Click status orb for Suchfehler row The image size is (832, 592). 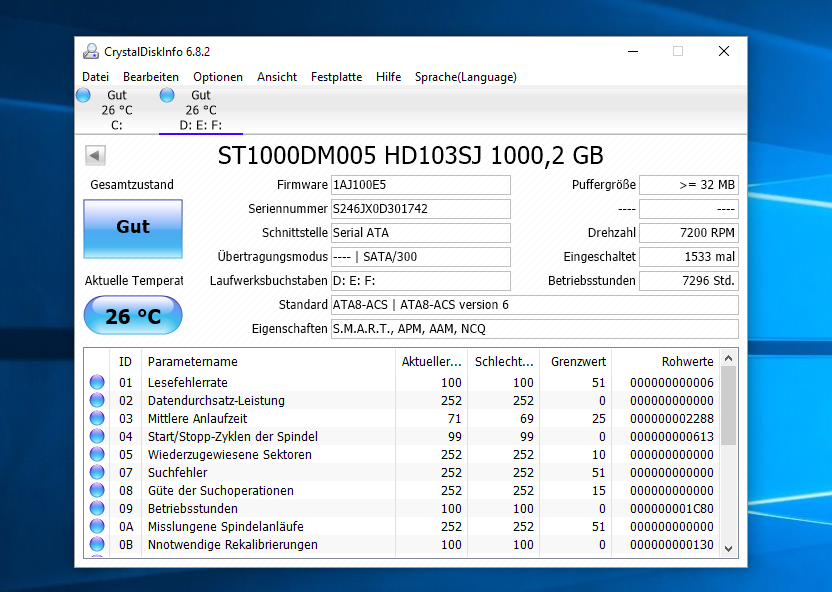(97, 472)
